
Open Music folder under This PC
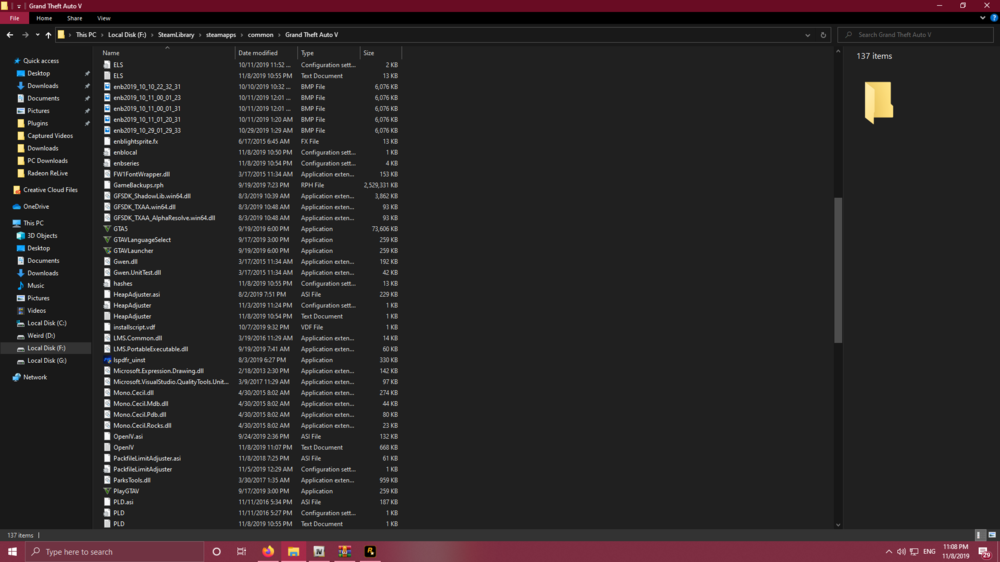point(36,286)
